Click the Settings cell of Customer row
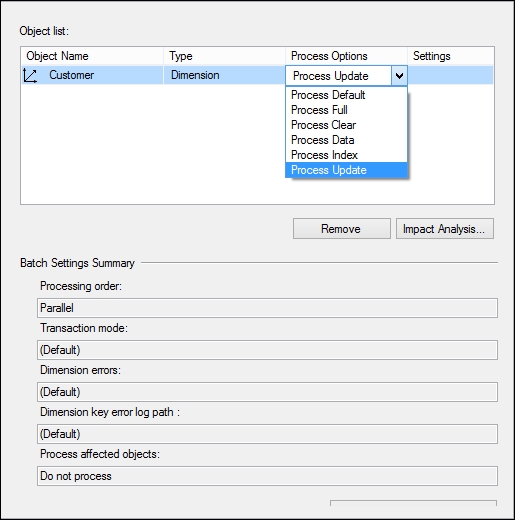515x520 pixels. click(x=450, y=75)
